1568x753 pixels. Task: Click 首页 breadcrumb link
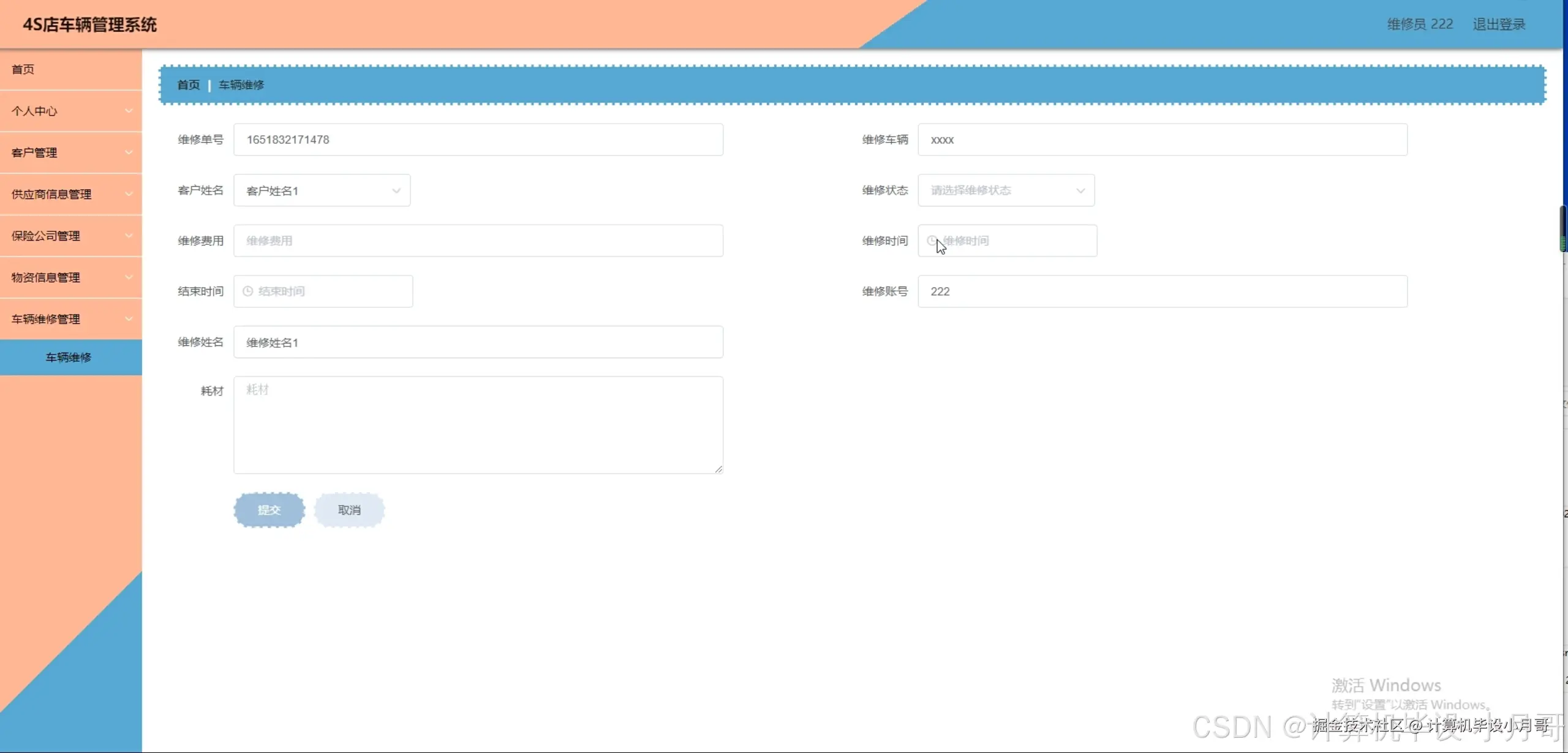188,85
